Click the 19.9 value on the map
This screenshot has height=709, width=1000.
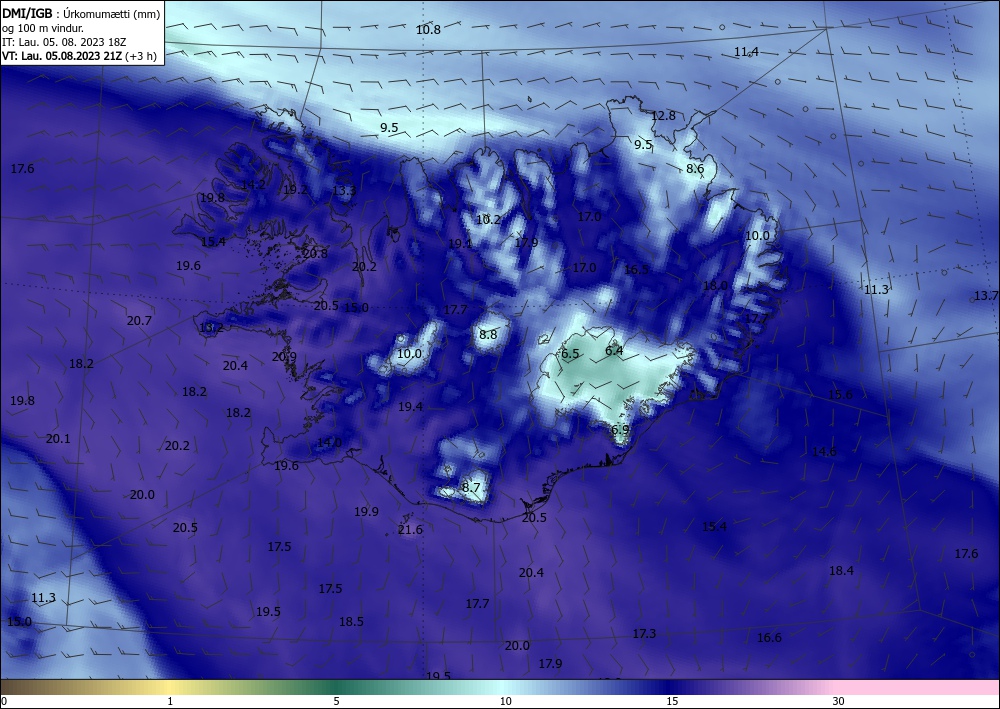coord(366,511)
